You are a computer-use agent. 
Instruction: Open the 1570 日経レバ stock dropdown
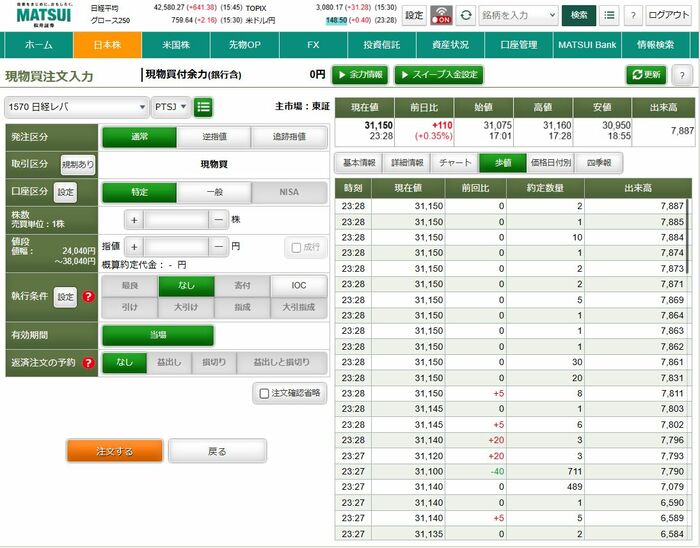[x=77, y=107]
